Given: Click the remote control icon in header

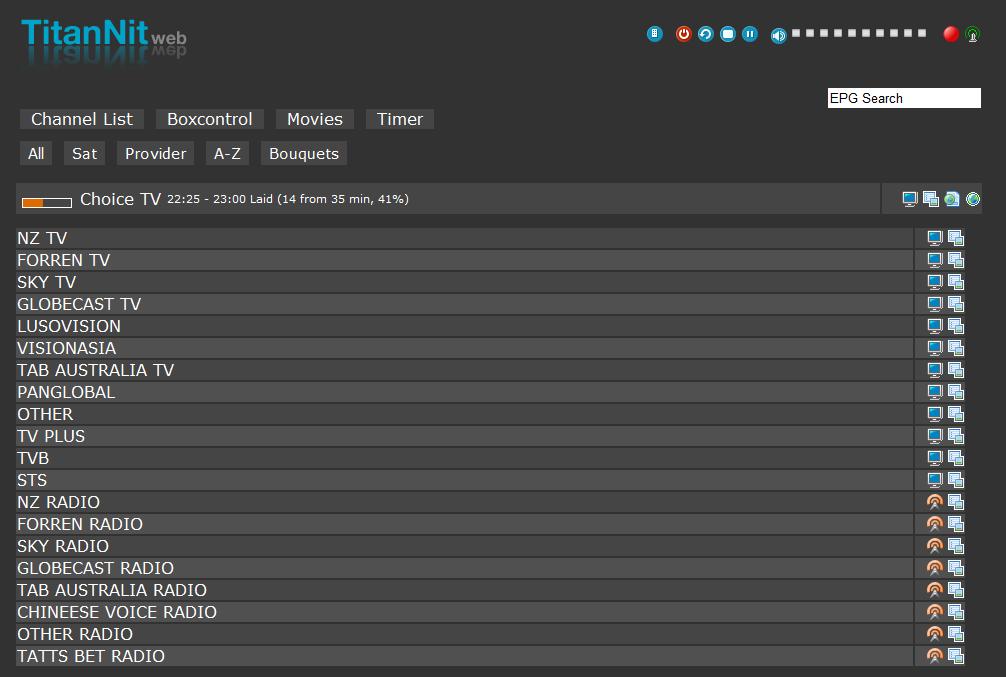Looking at the screenshot, I should (655, 34).
